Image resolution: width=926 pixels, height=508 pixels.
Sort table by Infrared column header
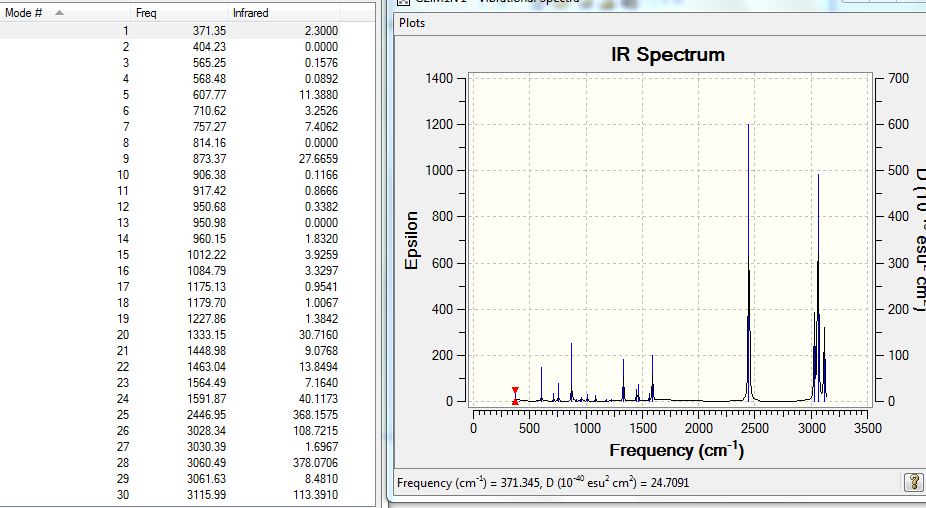[283, 12]
